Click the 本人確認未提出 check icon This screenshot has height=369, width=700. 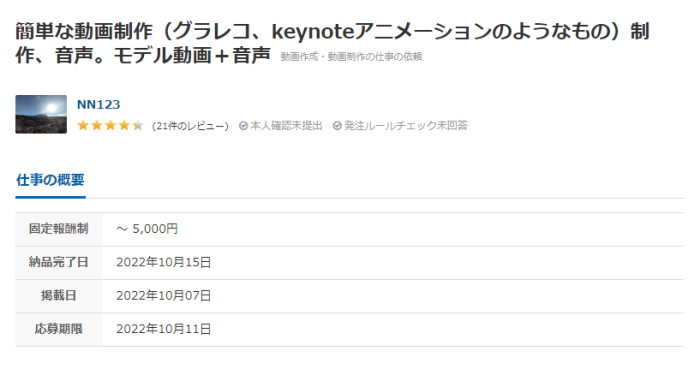tap(243, 126)
